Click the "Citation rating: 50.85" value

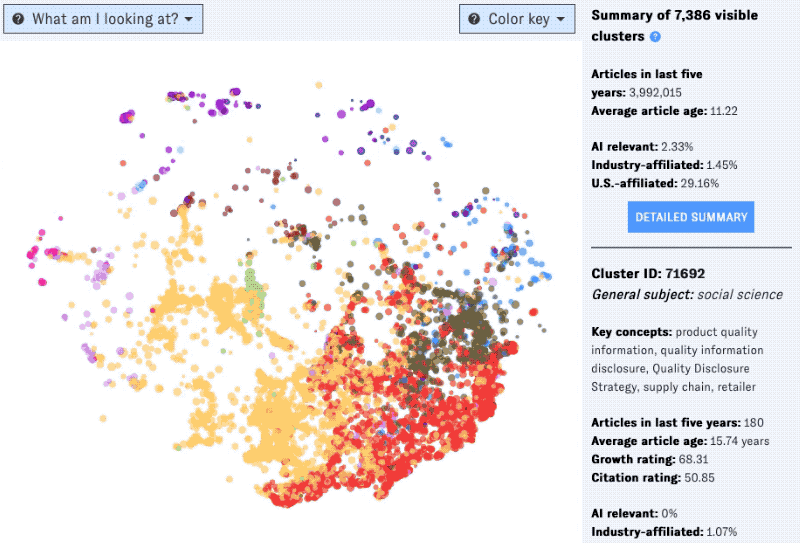click(x=653, y=478)
